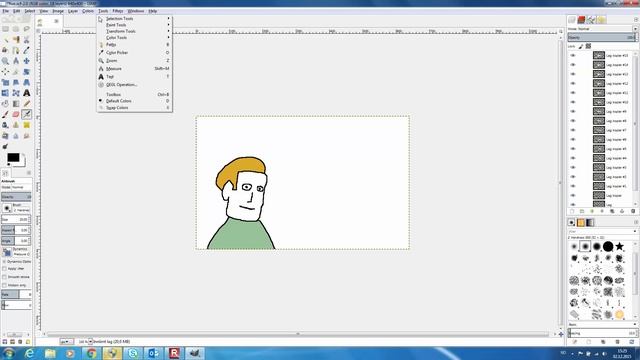
Task: Select the Color Picker eyedropper in toolbox
Action: tap(27, 50)
